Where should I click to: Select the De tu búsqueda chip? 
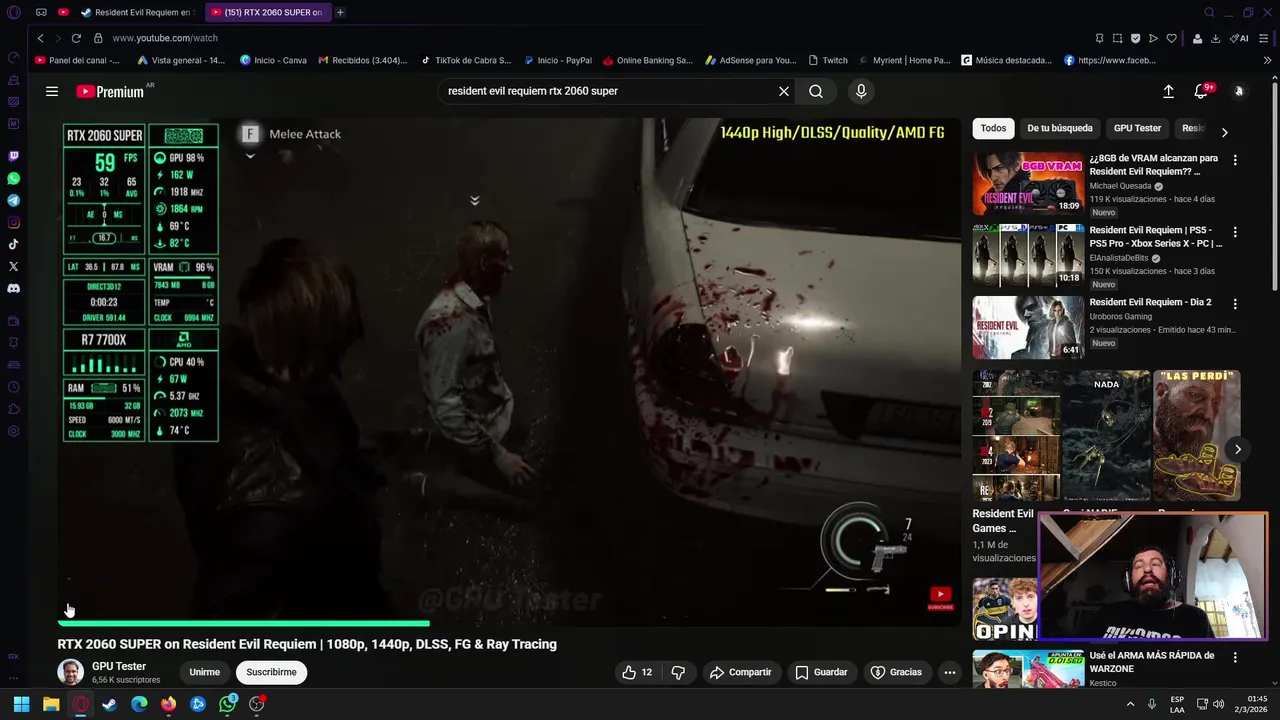(x=1060, y=128)
